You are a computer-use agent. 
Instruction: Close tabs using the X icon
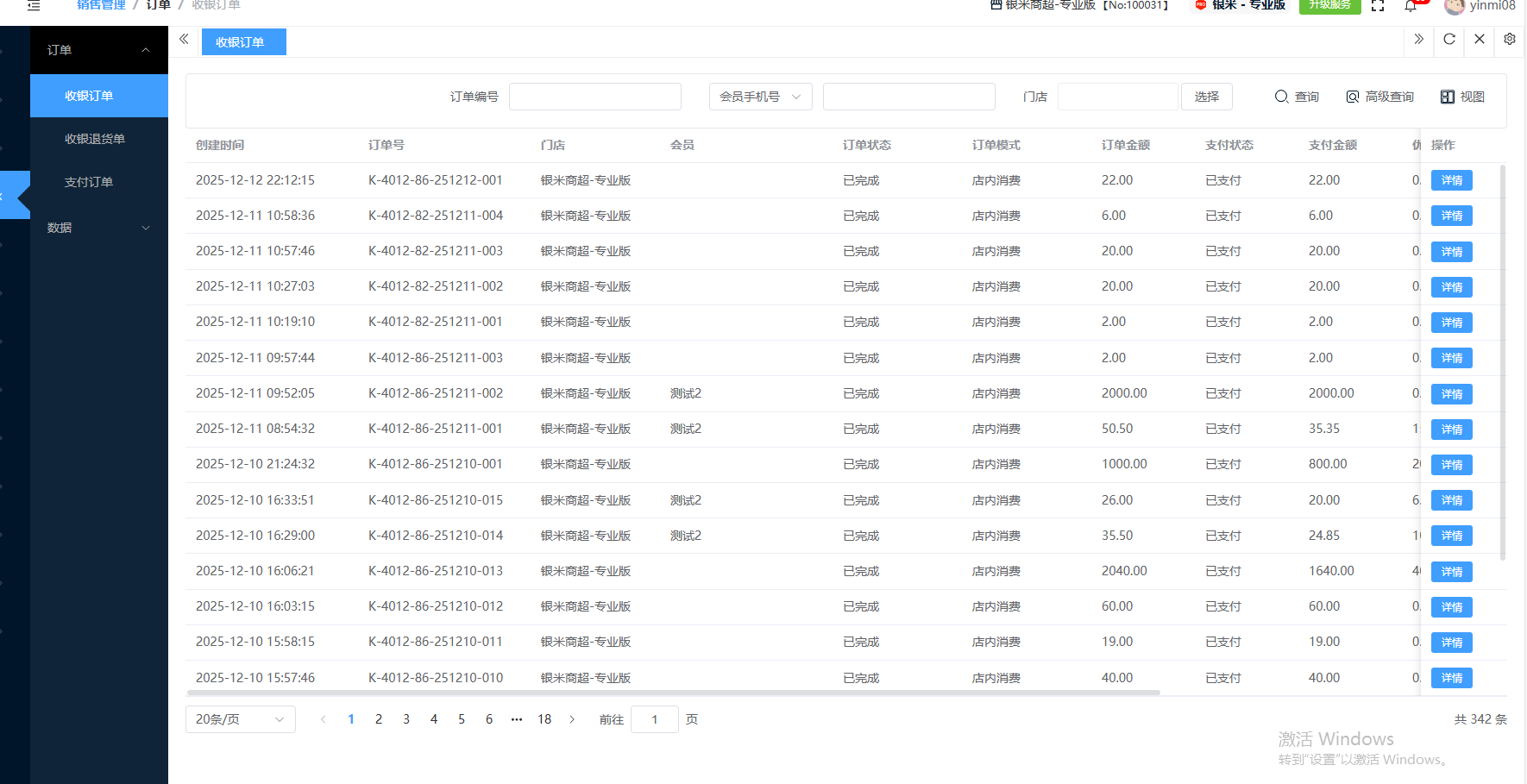(x=1479, y=39)
